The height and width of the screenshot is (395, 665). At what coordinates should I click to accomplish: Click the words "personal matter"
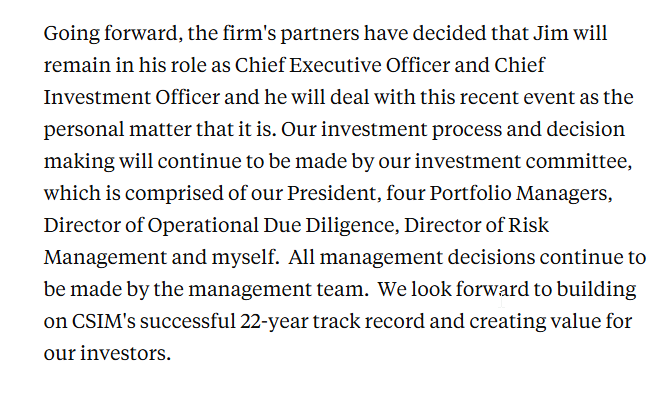pyautogui.click(x=117, y=130)
